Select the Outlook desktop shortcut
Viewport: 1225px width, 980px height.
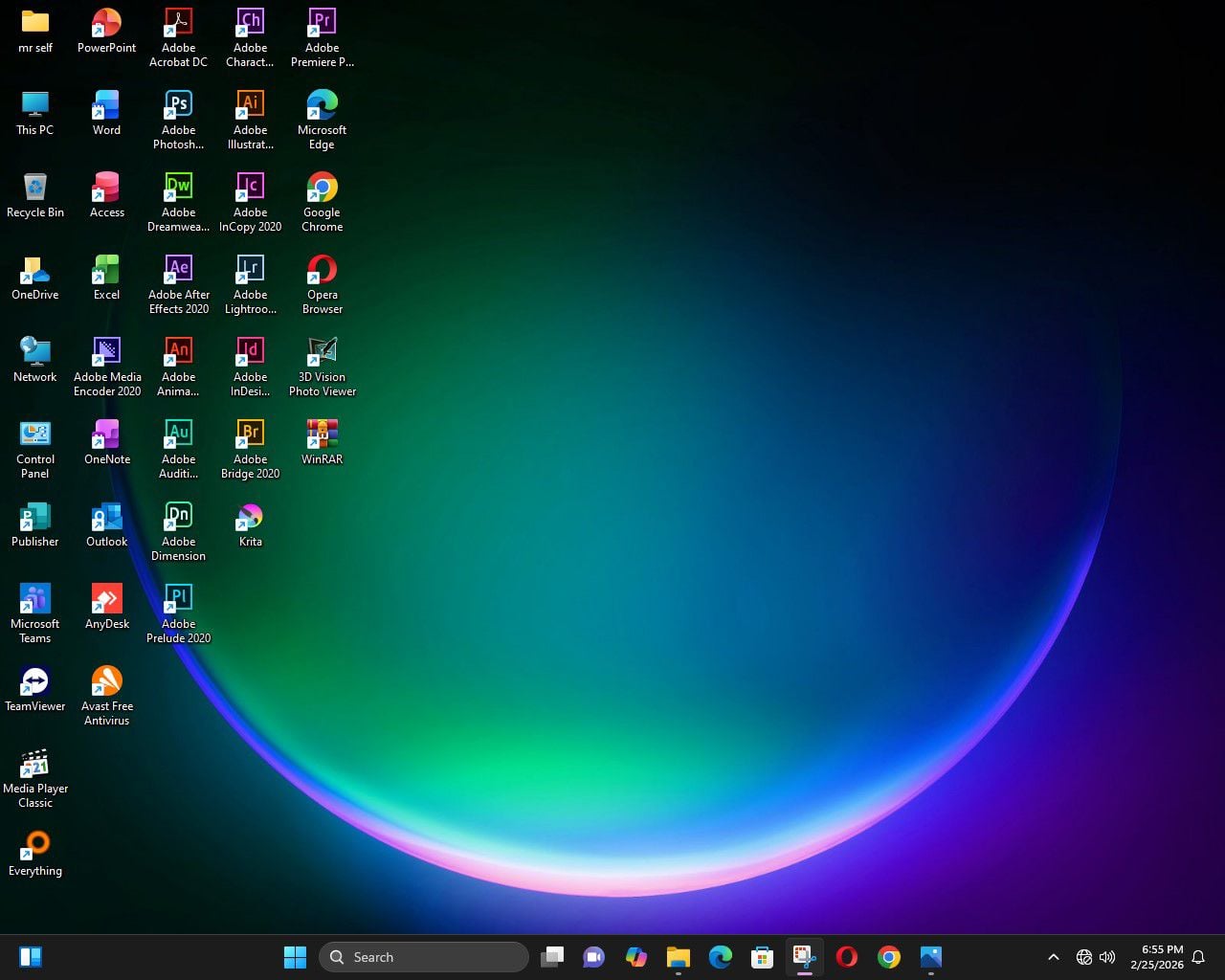point(106,524)
